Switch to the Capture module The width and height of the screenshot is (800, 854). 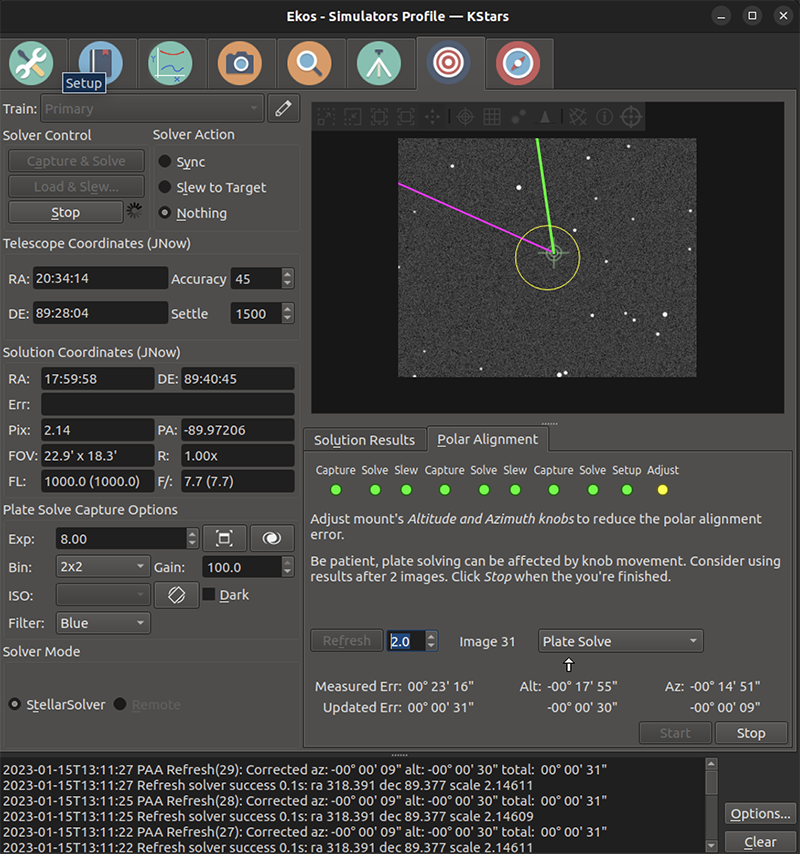click(x=240, y=62)
